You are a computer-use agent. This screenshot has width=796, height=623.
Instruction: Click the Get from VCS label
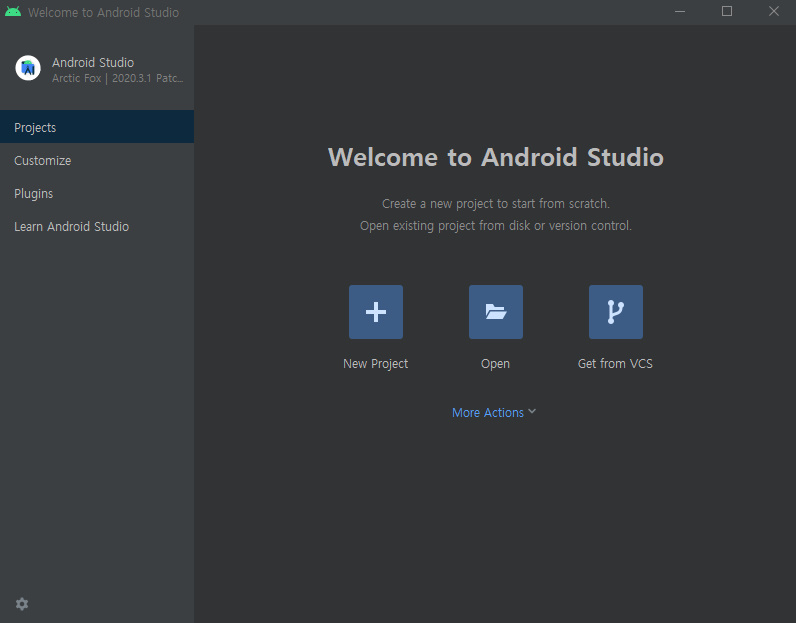[x=615, y=364]
